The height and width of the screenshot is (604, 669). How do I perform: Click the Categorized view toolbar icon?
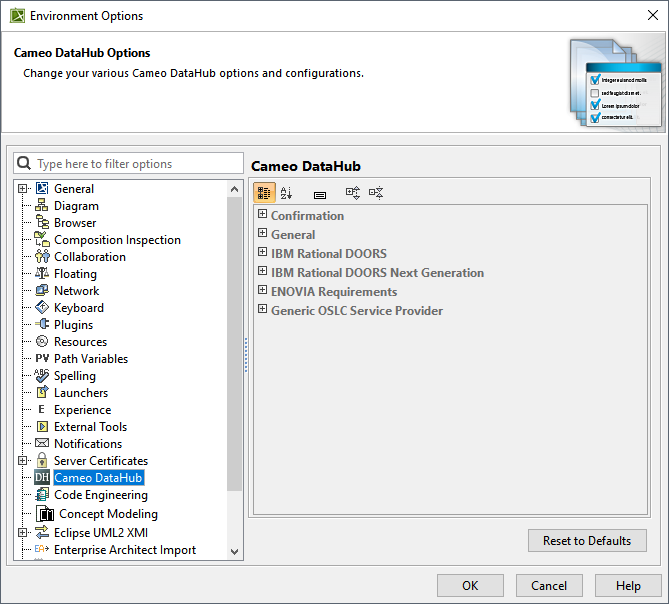(264, 193)
